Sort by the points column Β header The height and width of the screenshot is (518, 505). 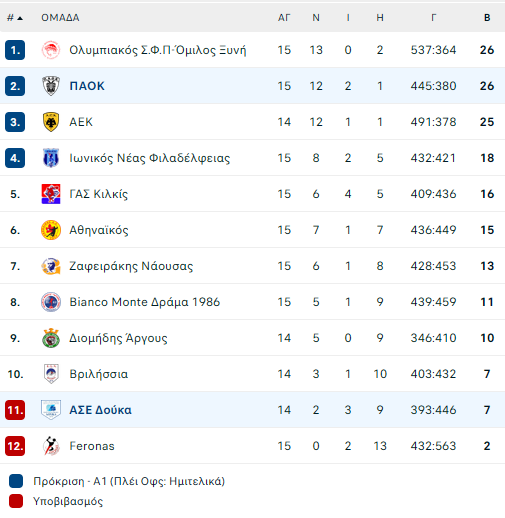click(487, 18)
